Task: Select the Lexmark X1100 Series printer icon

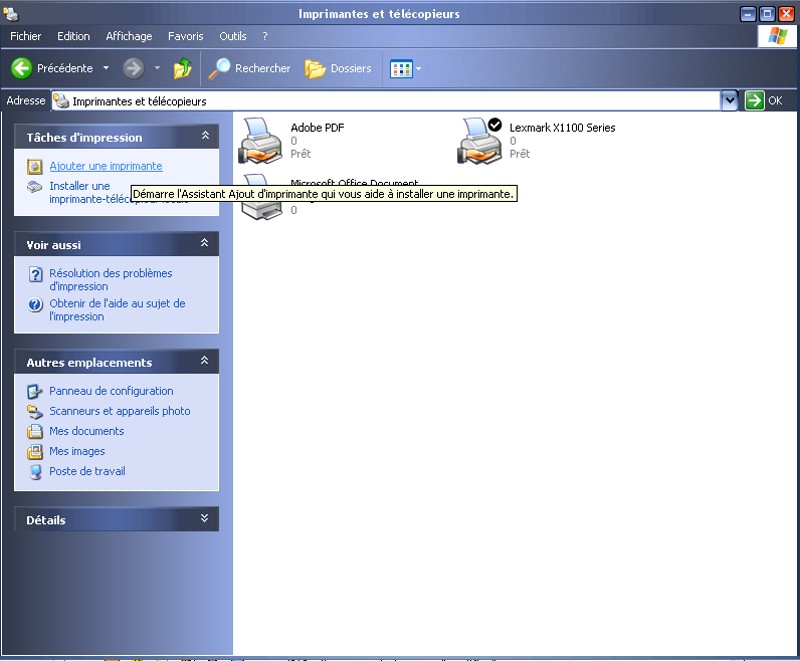Action: [x=479, y=140]
